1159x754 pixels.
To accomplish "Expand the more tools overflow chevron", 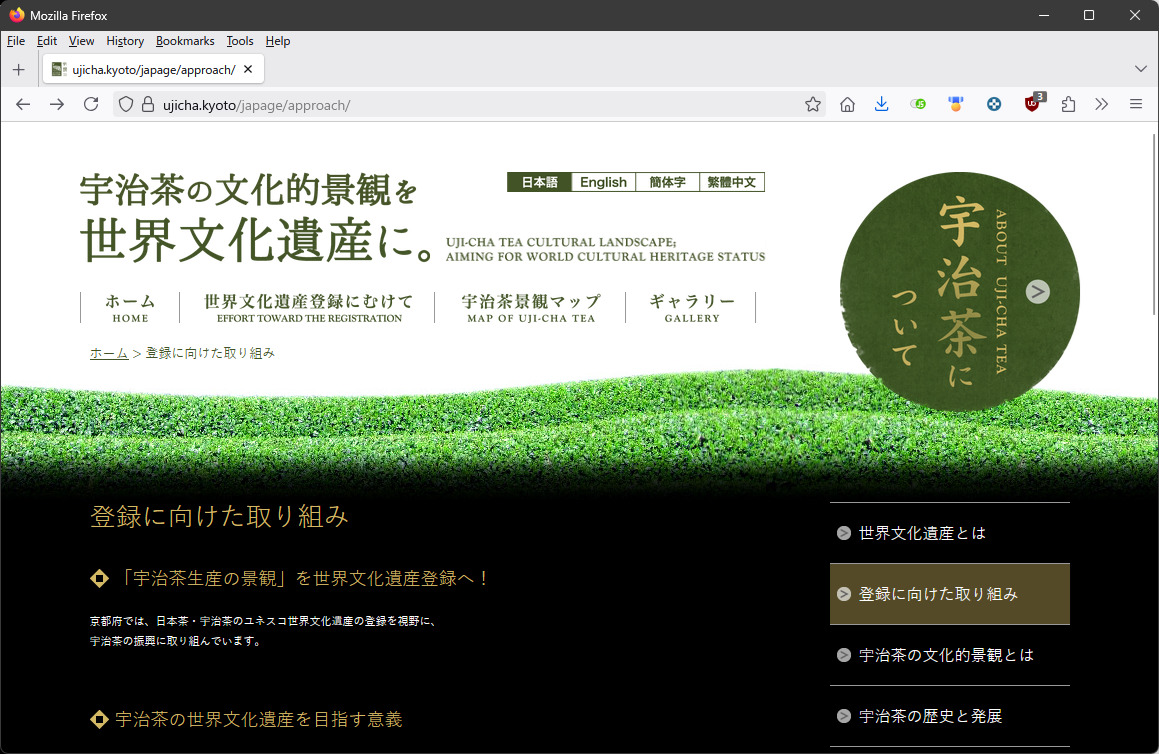I will [x=1102, y=104].
